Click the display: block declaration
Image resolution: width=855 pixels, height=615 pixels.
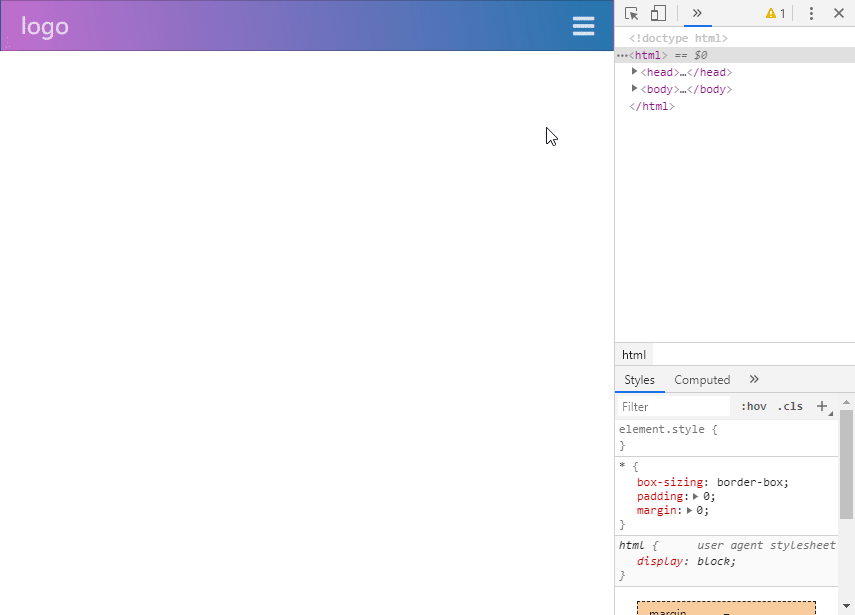[686, 561]
